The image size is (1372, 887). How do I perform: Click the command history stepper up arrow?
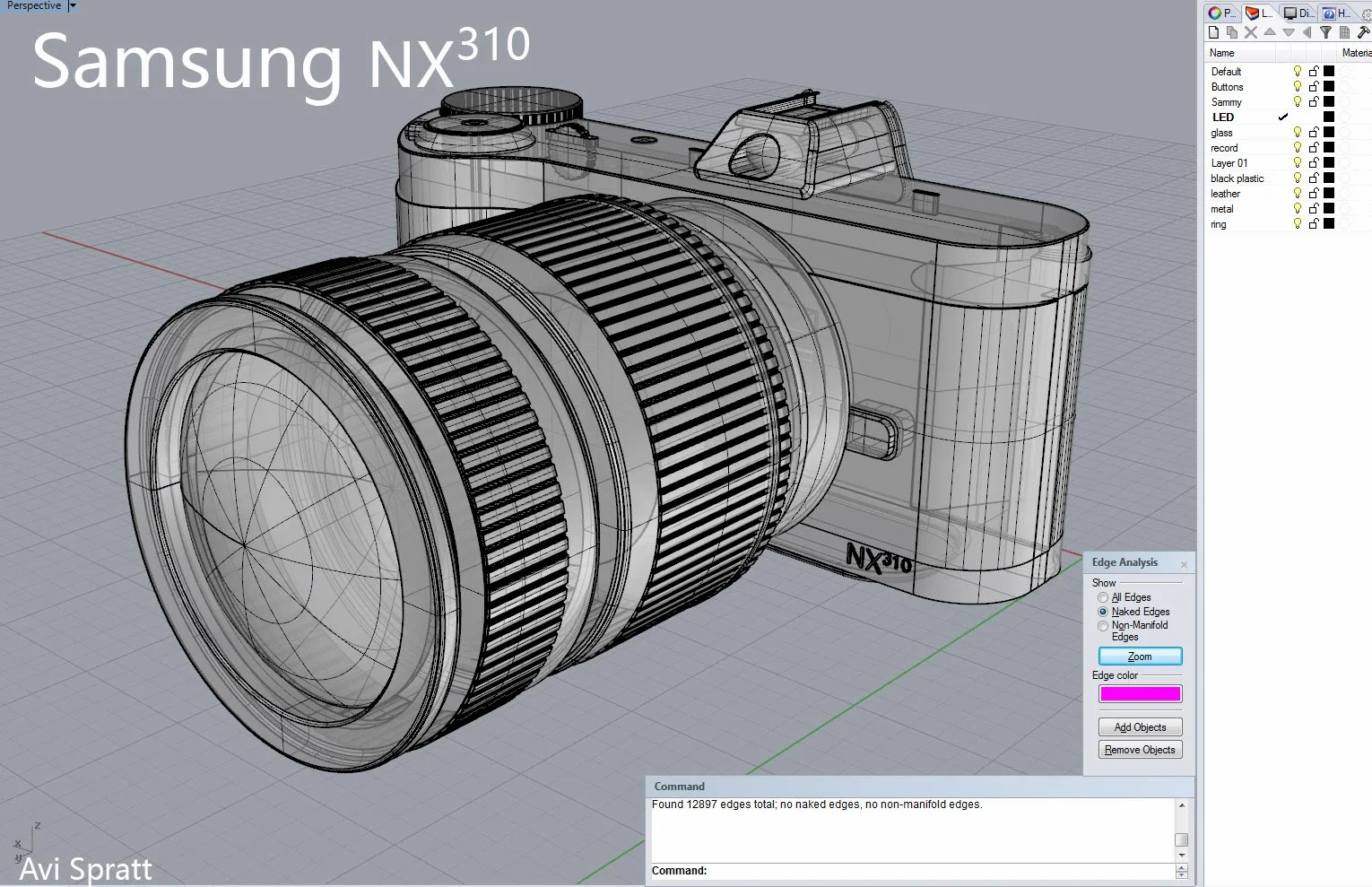1181,867
